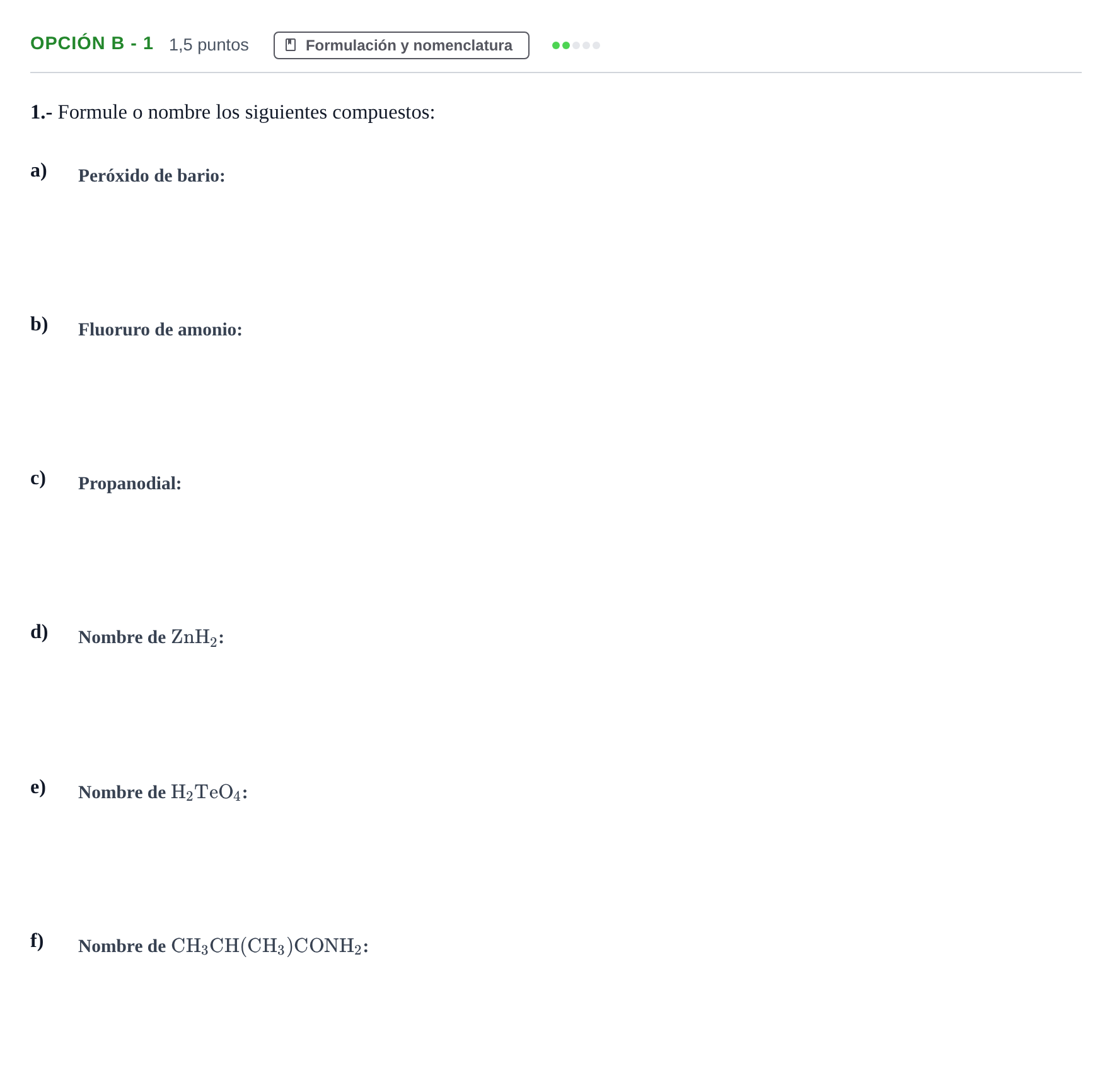This screenshot has height=1092, width=1112.
Task: Click item a) Peróxido de bario
Action: coord(151,175)
